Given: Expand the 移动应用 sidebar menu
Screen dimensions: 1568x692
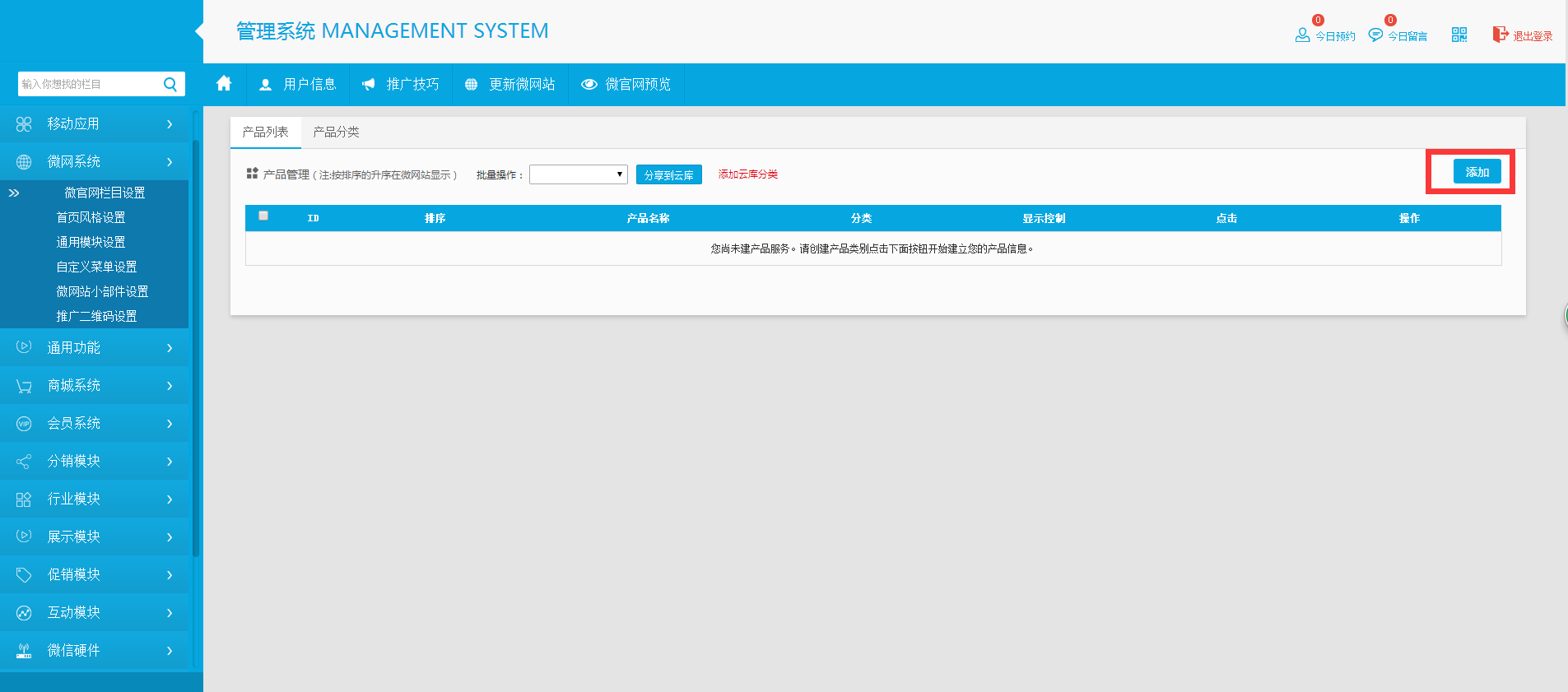Looking at the screenshot, I should click(95, 124).
